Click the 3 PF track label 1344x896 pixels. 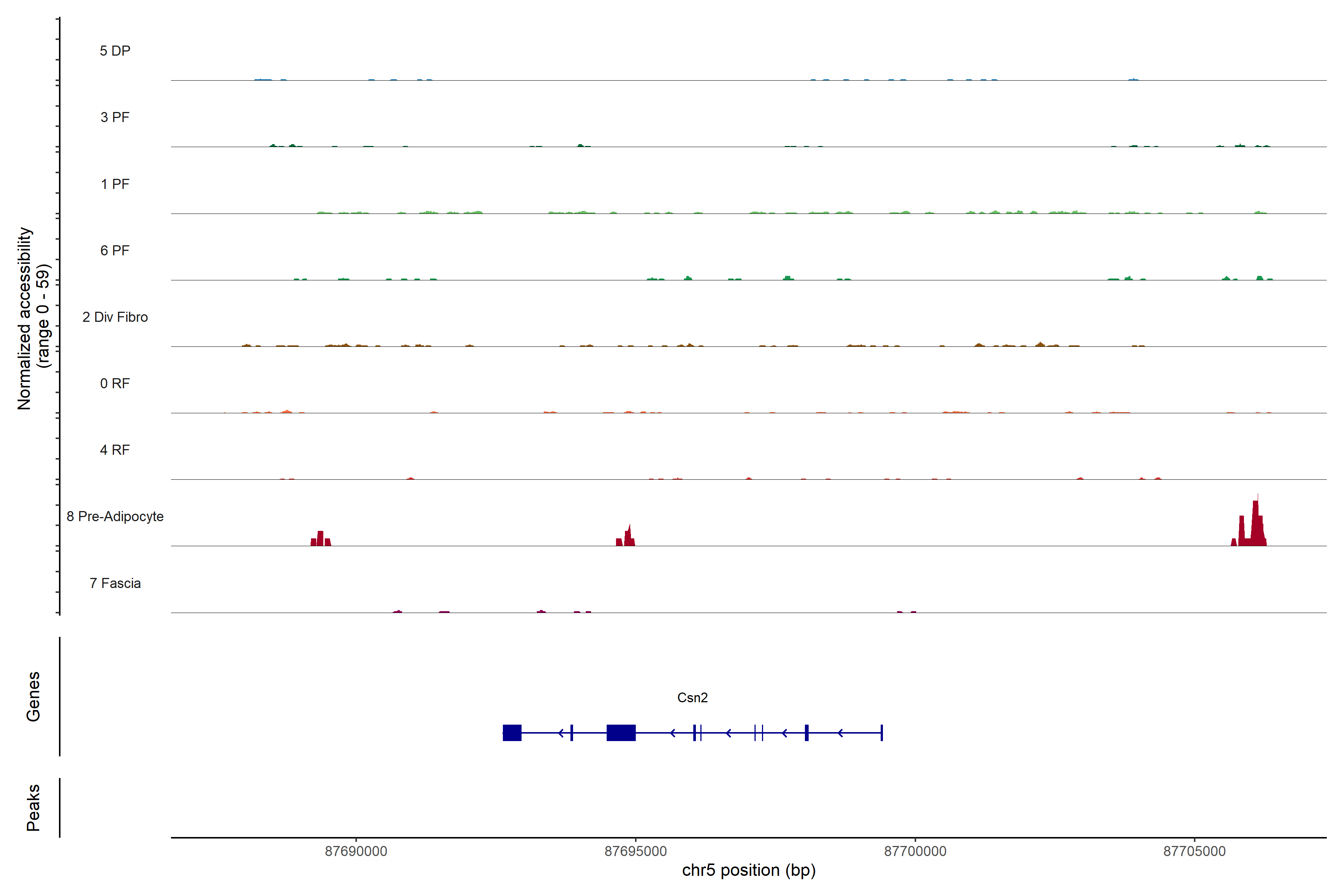(115, 117)
